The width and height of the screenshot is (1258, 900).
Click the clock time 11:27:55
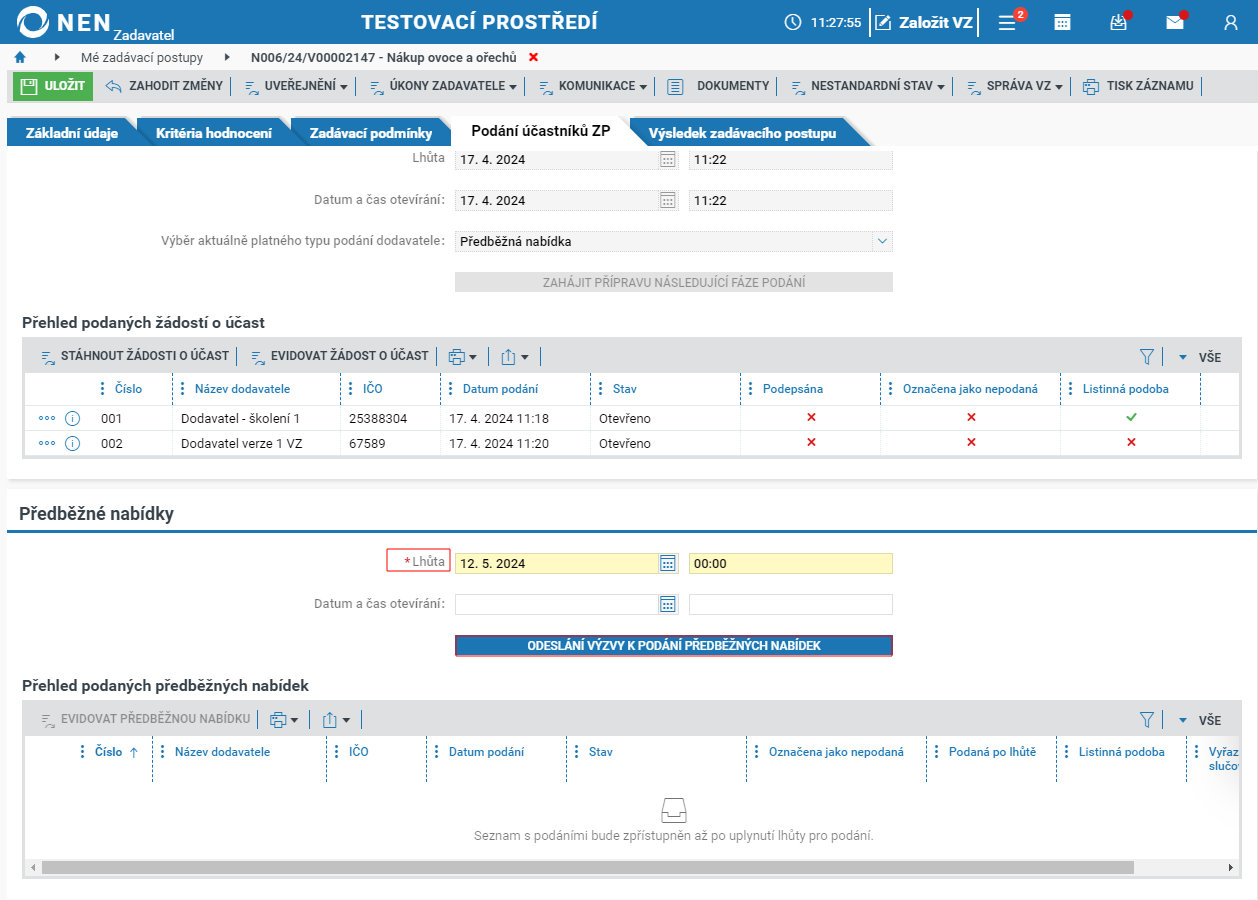tap(836, 22)
